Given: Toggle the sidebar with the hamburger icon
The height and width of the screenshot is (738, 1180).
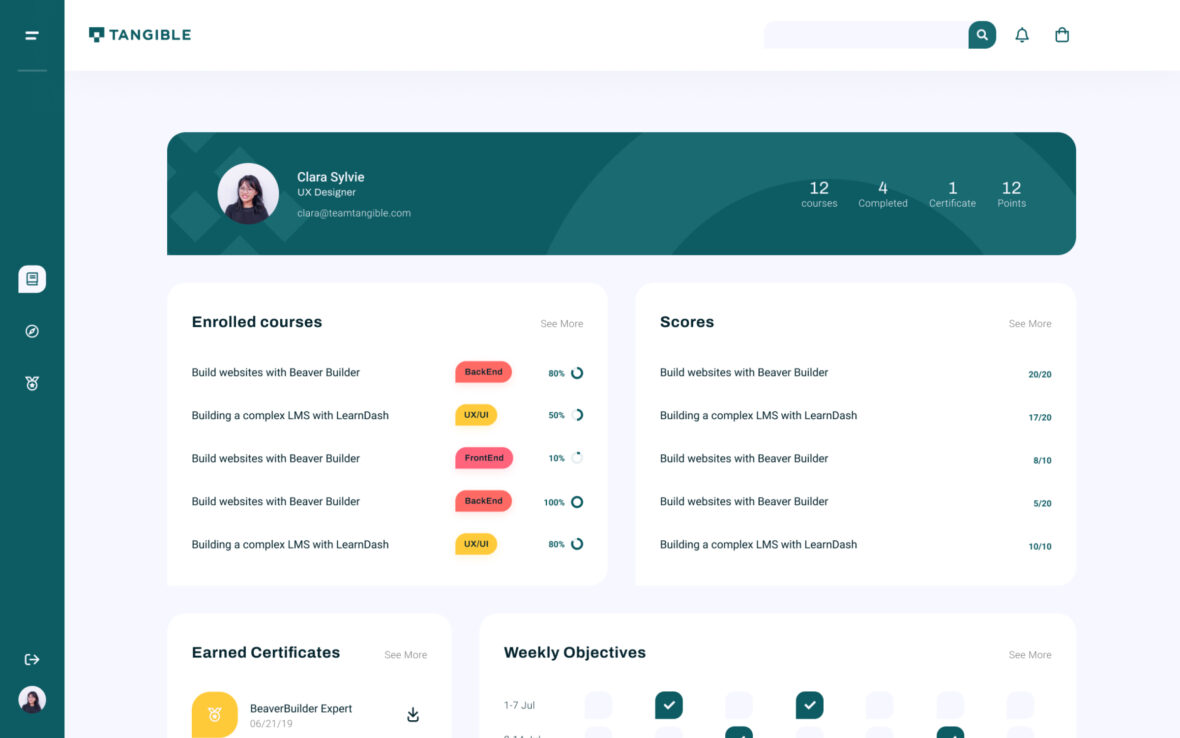Looking at the screenshot, I should 30,33.
